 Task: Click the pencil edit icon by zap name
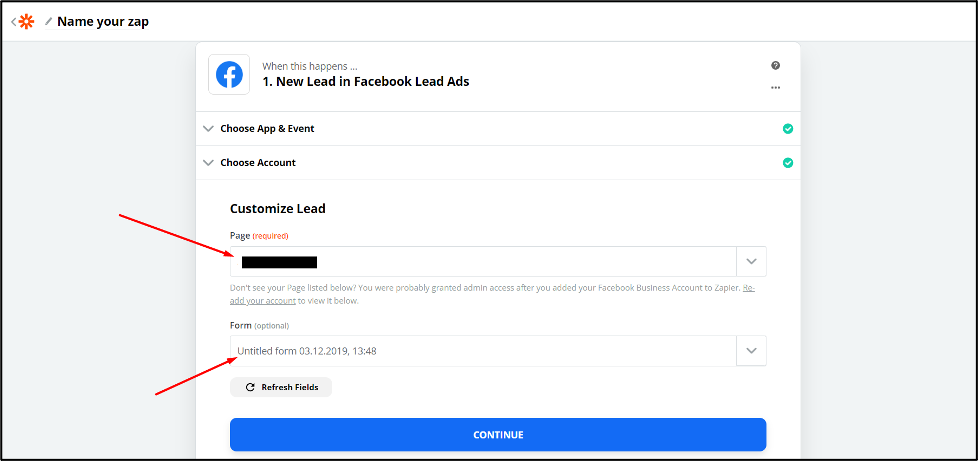coord(49,22)
